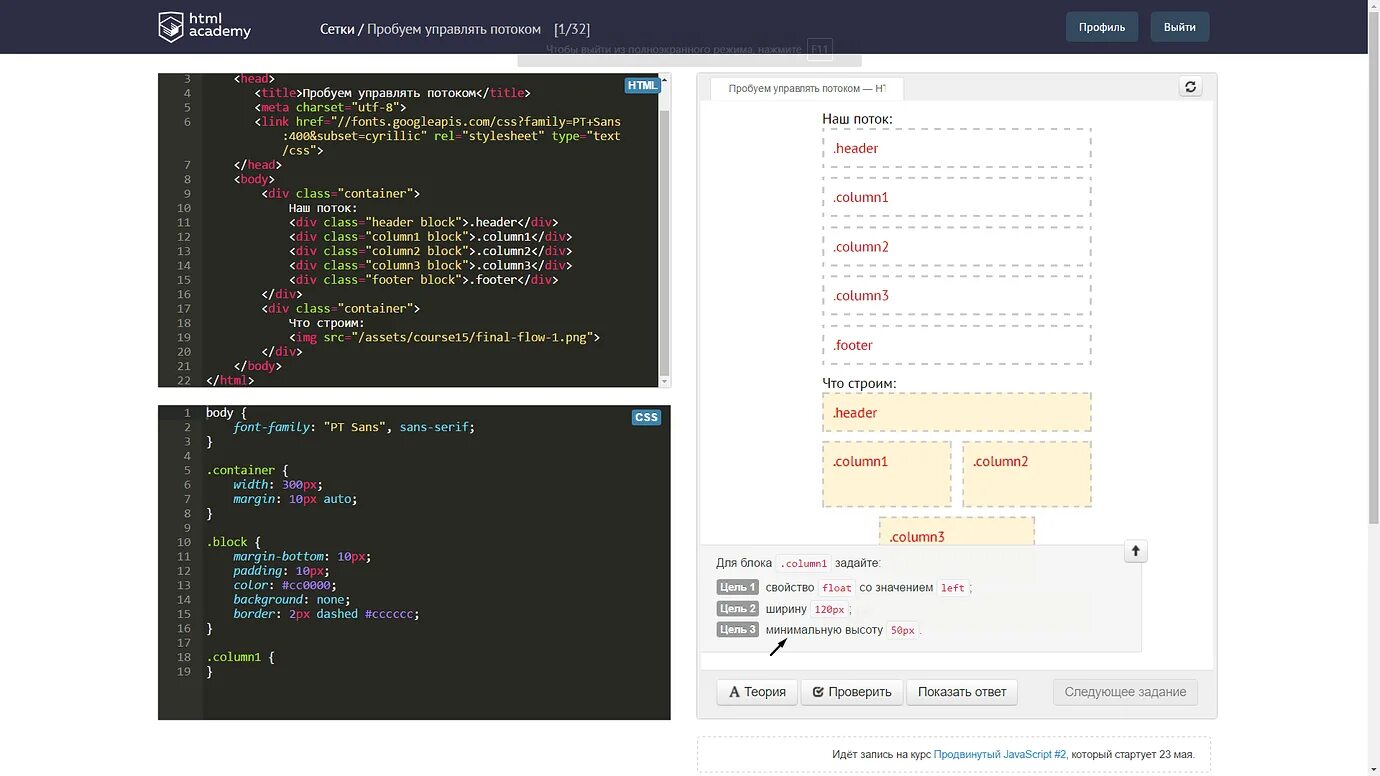Image resolution: width=1380 pixels, height=776 pixels.
Task: Select the preview tab Пробуем управлять потоком
Action: [x=806, y=88]
